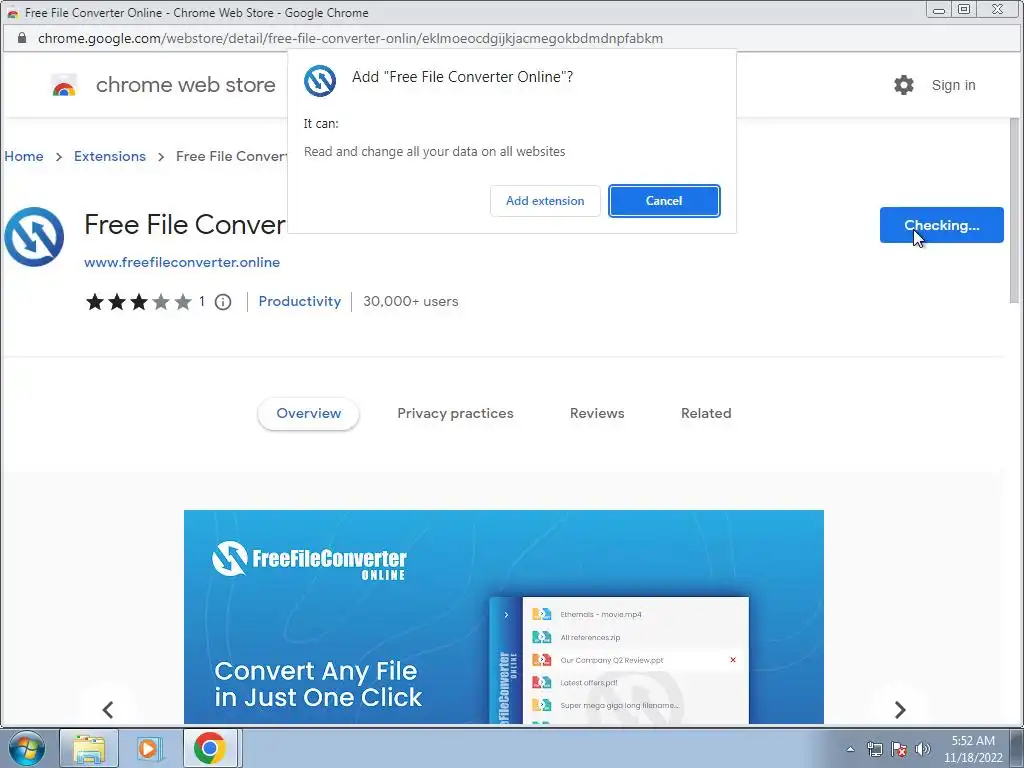Click the lock icon in address bar
Viewport: 1024px width, 768px height.
[22, 38]
